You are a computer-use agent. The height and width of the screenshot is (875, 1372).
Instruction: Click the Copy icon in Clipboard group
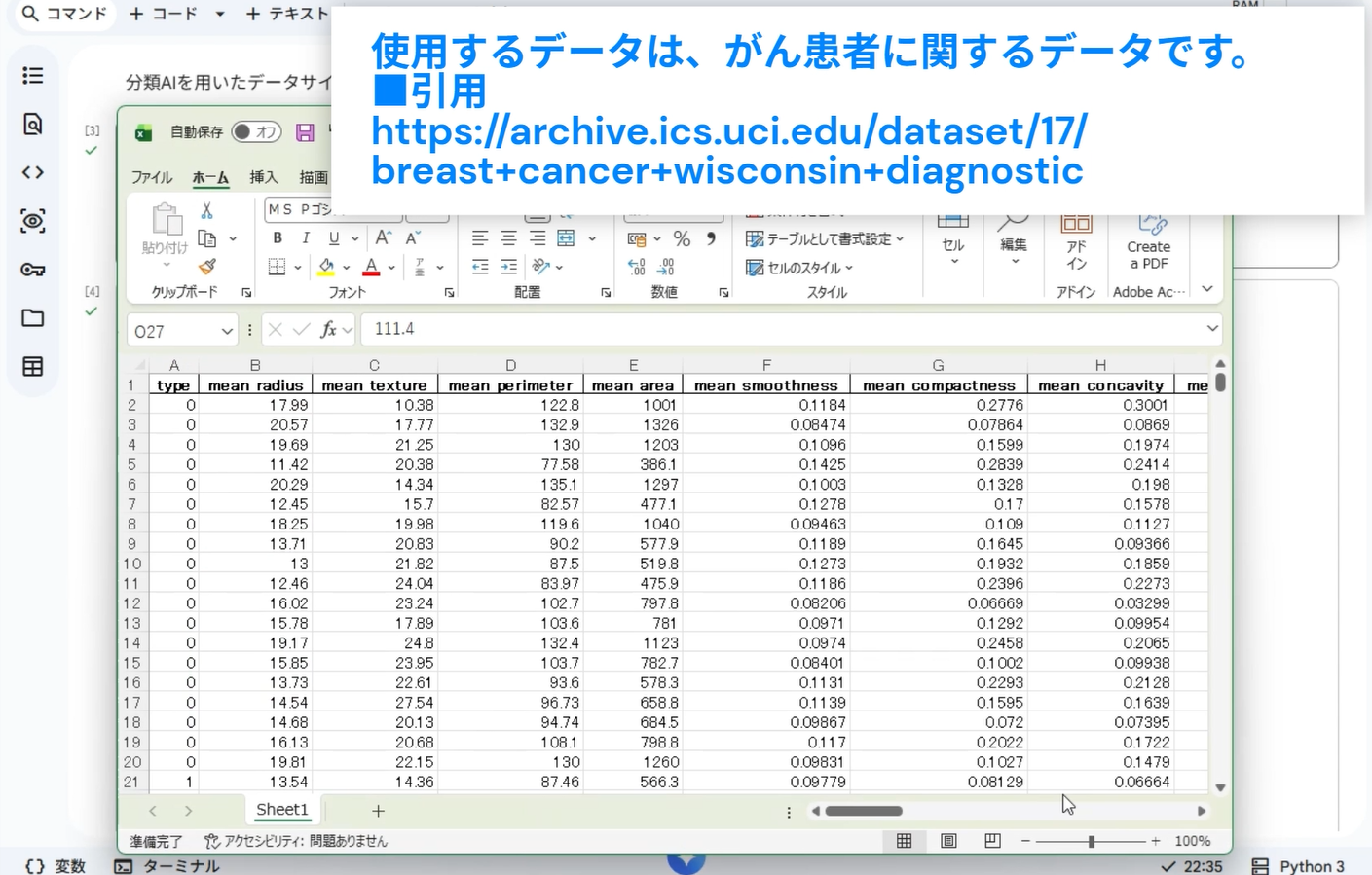(206, 238)
